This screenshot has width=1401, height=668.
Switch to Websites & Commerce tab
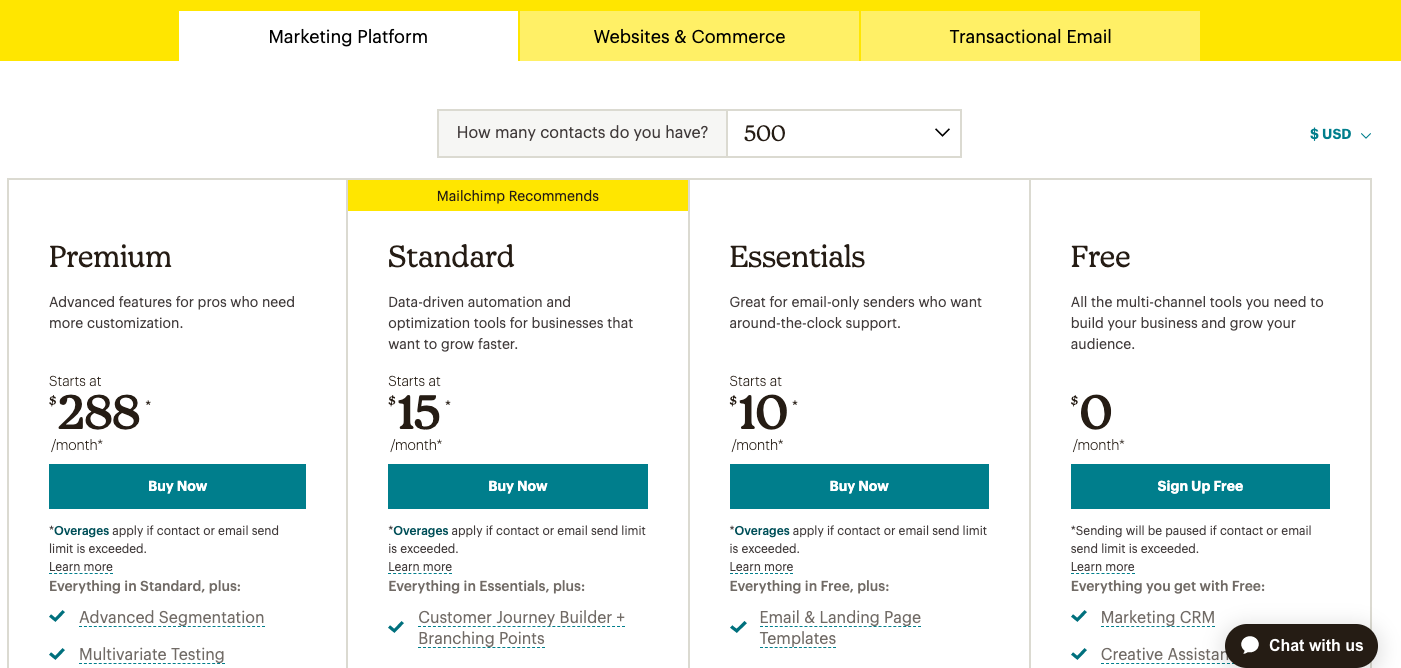[689, 37]
